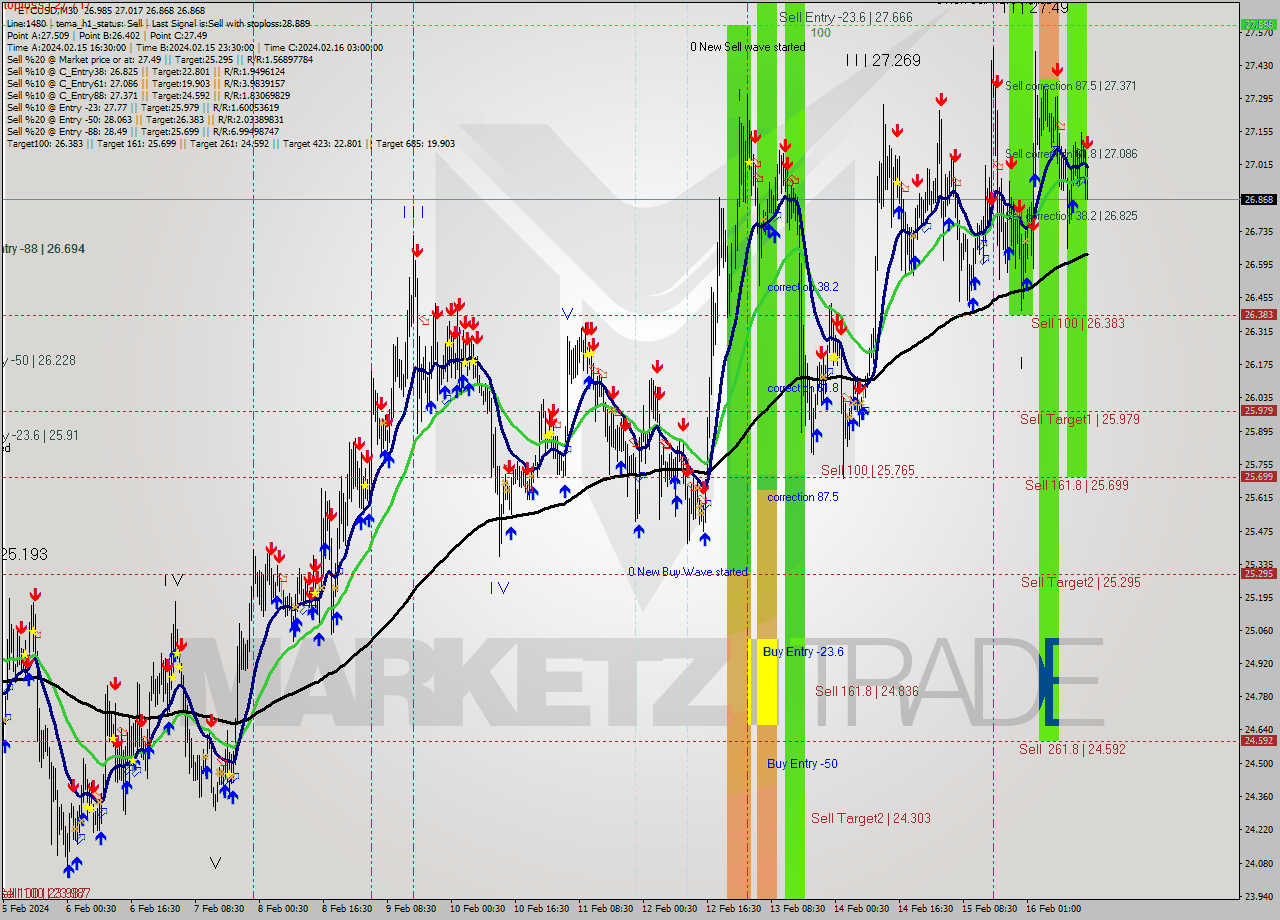Click the current price box 26.868 on axis
The width and height of the screenshot is (1280, 920).
click(1258, 199)
